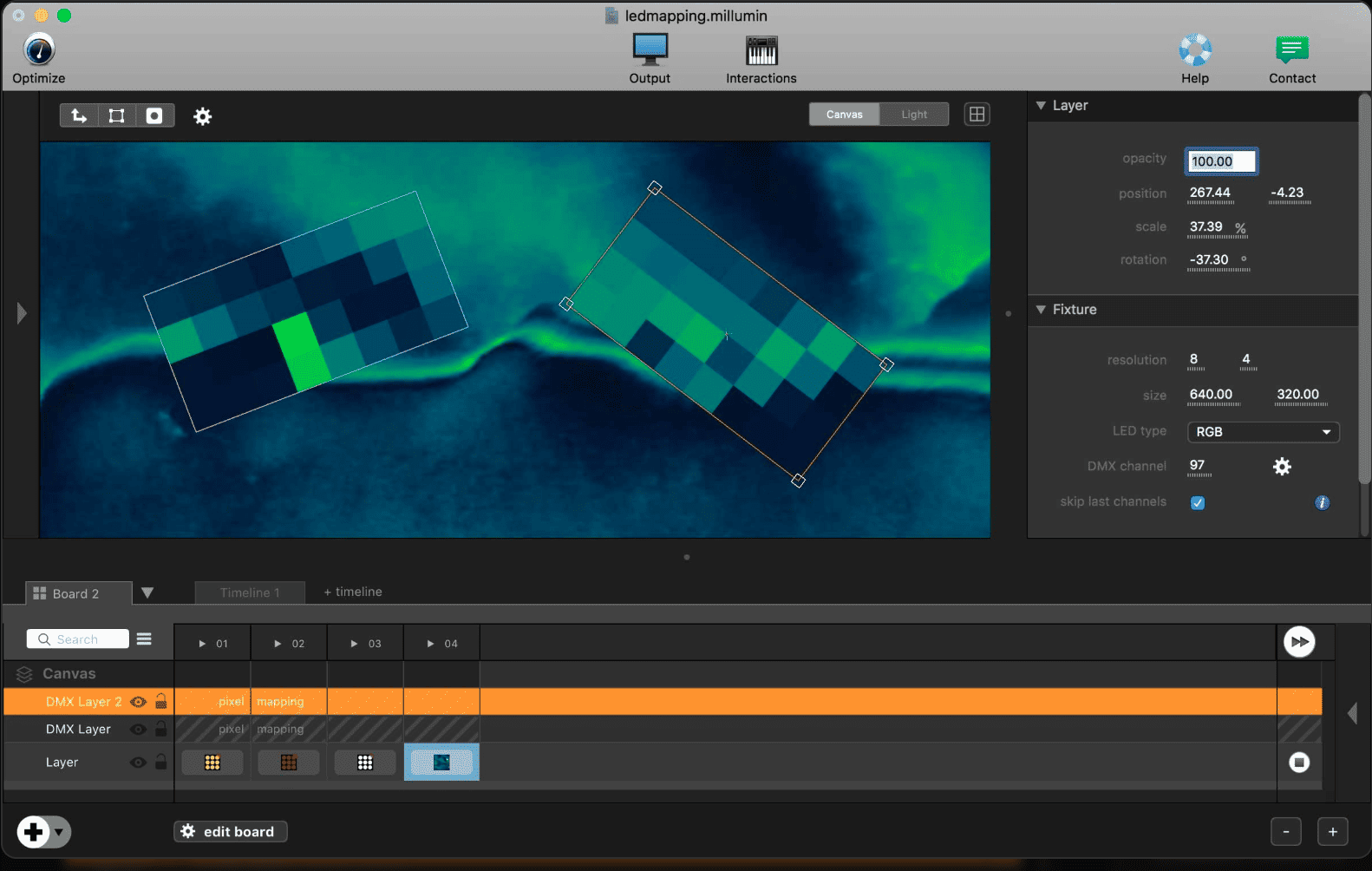Select the column 03 media cell in Layer row
Screen dimensions: 1372x871
pyautogui.click(x=365, y=763)
